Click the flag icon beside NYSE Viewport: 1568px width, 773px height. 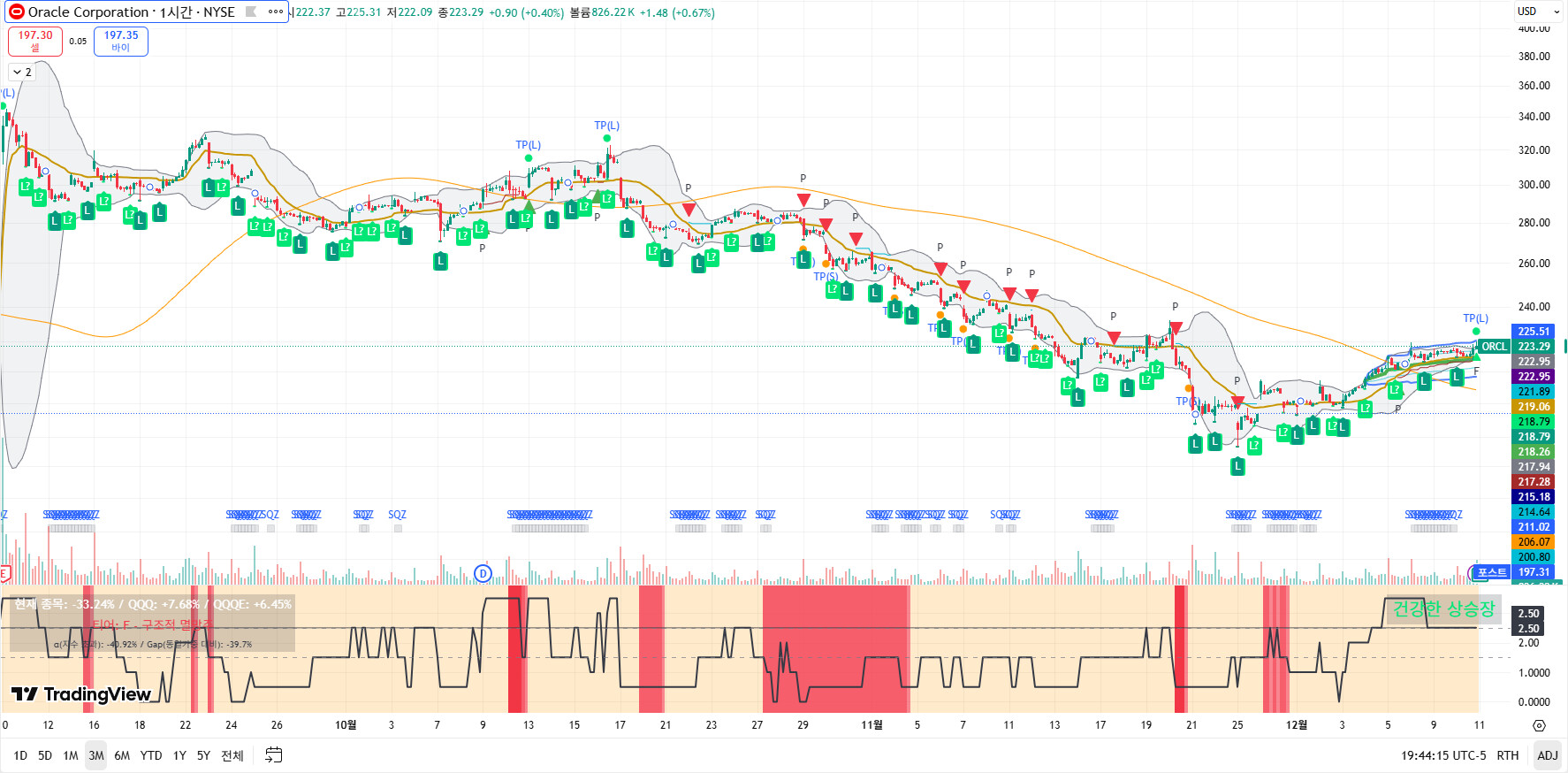(251, 12)
